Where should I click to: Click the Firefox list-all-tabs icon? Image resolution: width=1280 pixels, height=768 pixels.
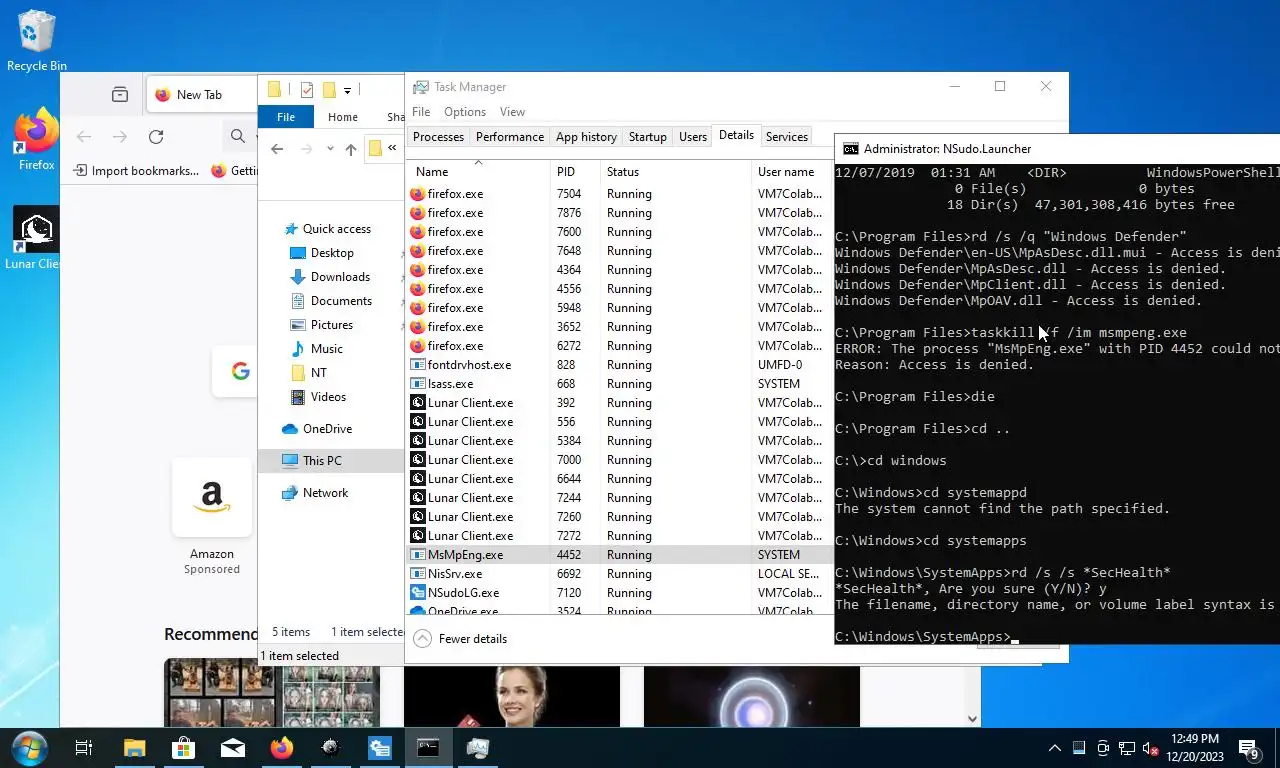point(120,95)
